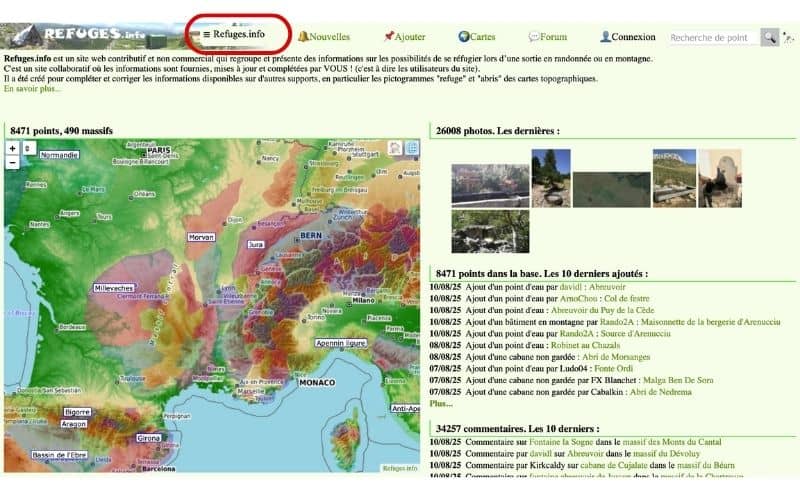Click 'Plus...' under latest added points
The width and height of the screenshot is (800, 500).
[440, 404]
